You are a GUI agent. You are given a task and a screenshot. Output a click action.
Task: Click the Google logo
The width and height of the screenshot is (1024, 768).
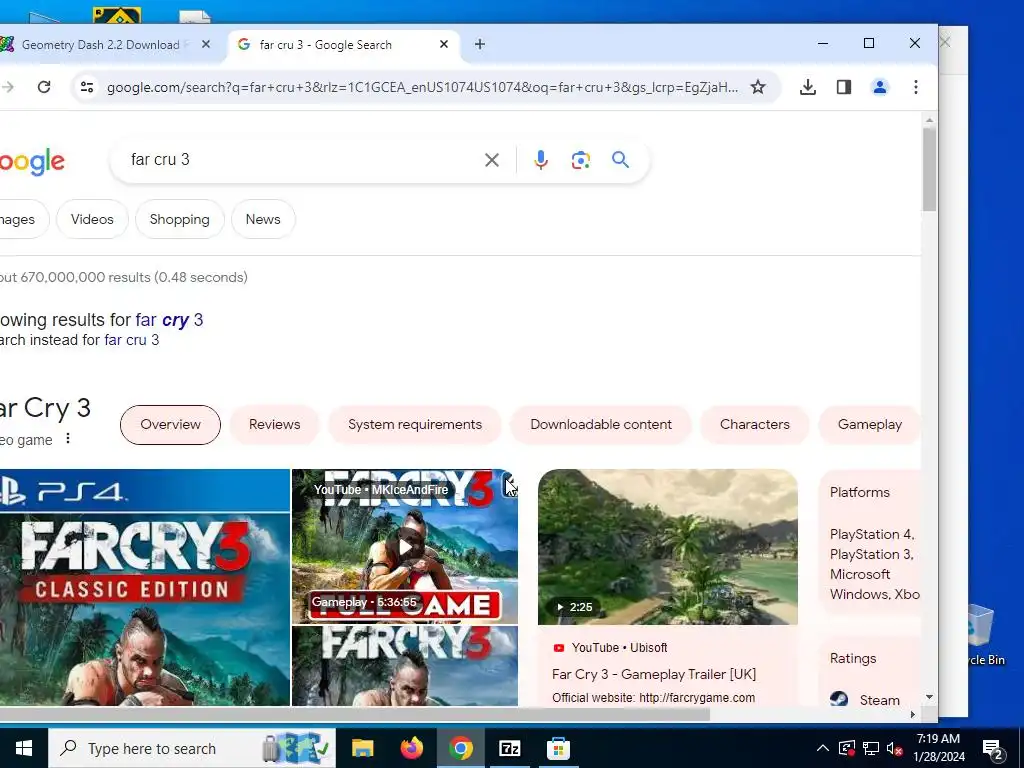click(x=33, y=162)
